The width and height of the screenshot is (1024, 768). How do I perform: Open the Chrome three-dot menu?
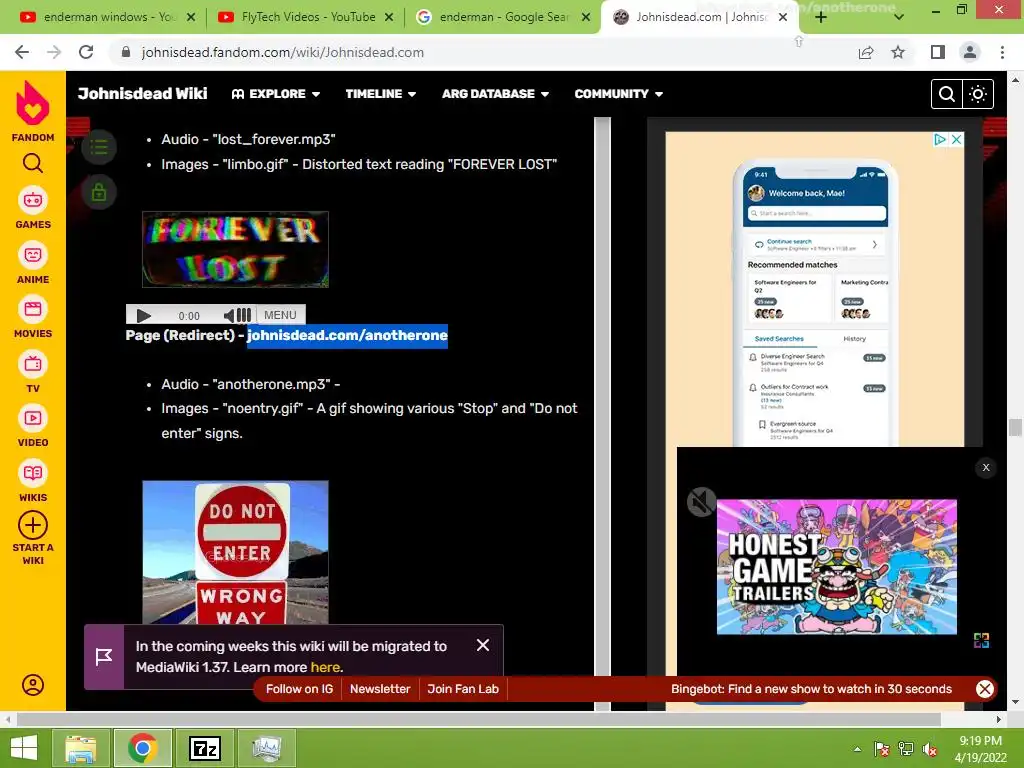tap(1002, 52)
